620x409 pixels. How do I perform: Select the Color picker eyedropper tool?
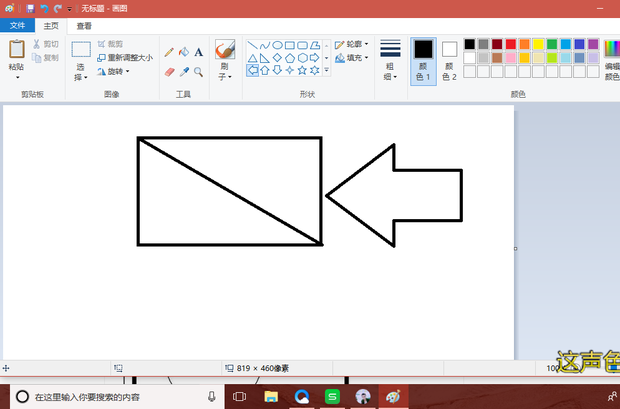coord(184,72)
